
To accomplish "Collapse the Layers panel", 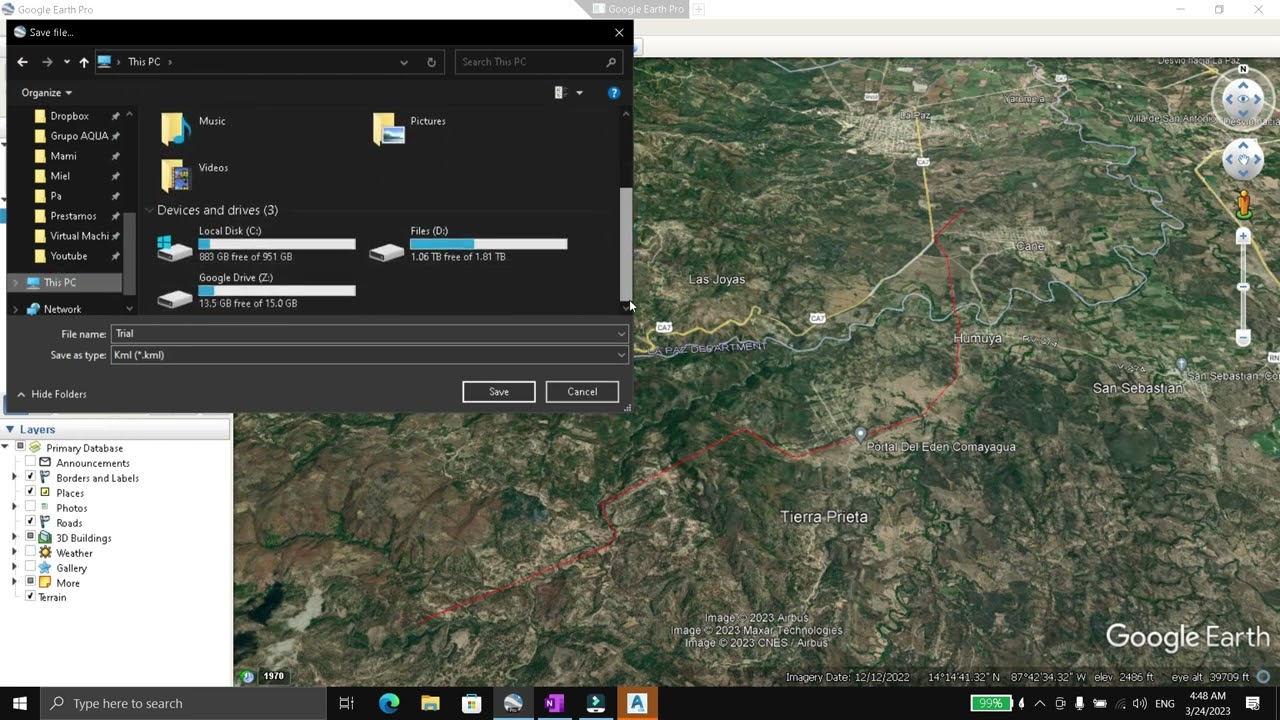I will 10,429.
